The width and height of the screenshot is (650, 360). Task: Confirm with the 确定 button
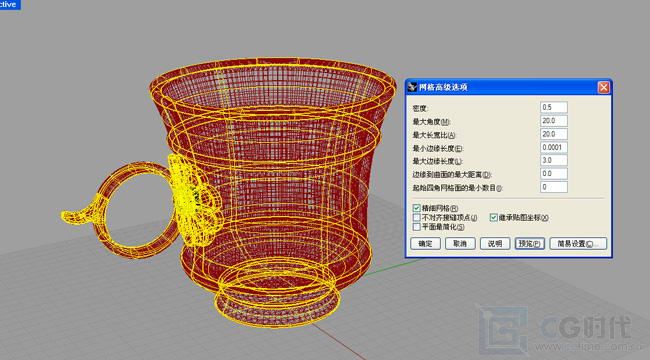425,243
